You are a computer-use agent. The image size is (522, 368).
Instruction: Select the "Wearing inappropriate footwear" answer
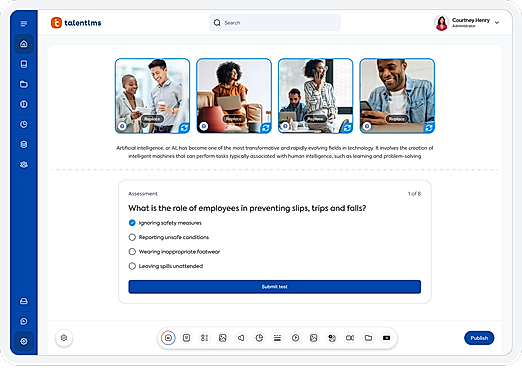click(x=132, y=251)
